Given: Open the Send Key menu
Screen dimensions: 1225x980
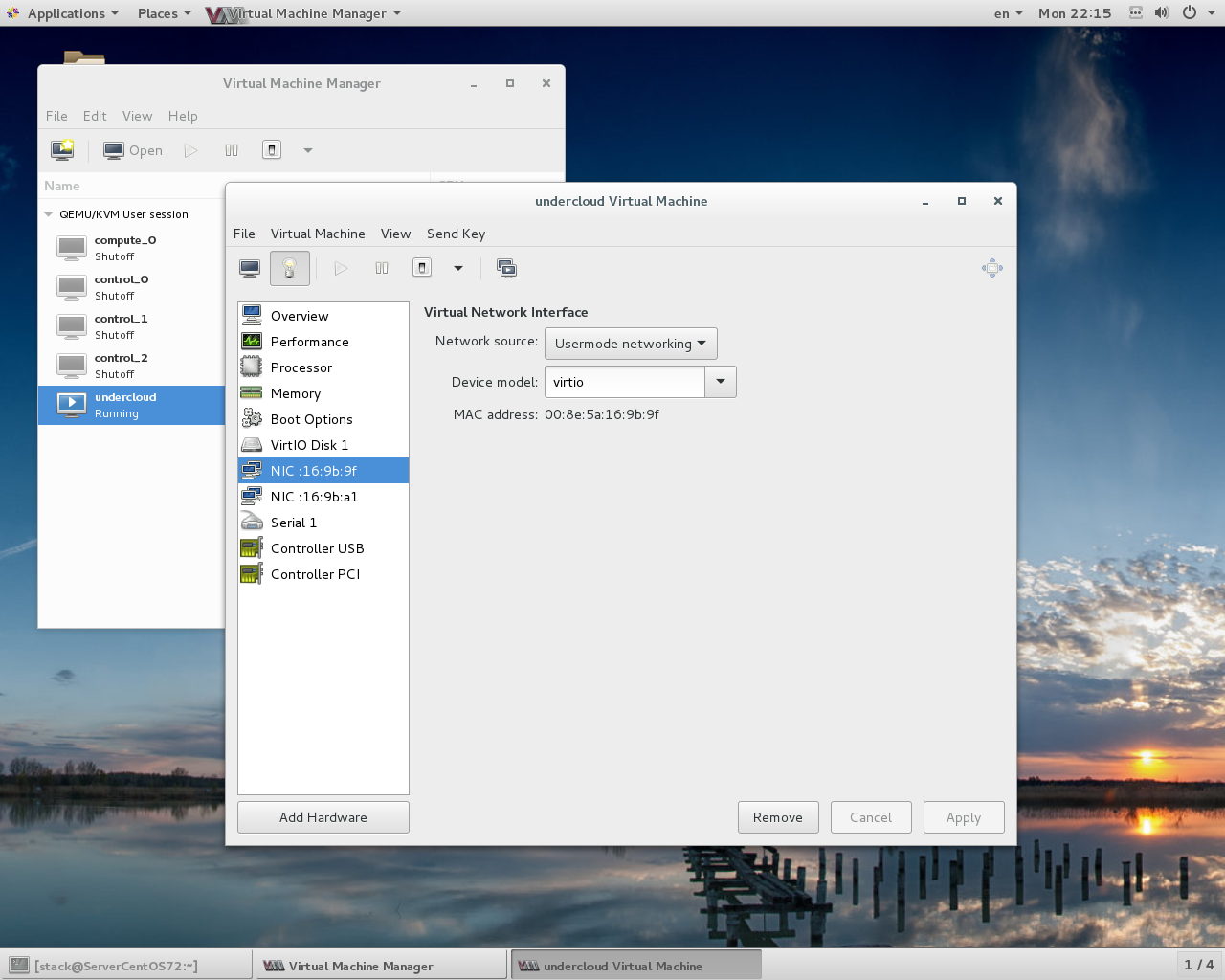Looking at the screenshot, I should click(456, 234).
